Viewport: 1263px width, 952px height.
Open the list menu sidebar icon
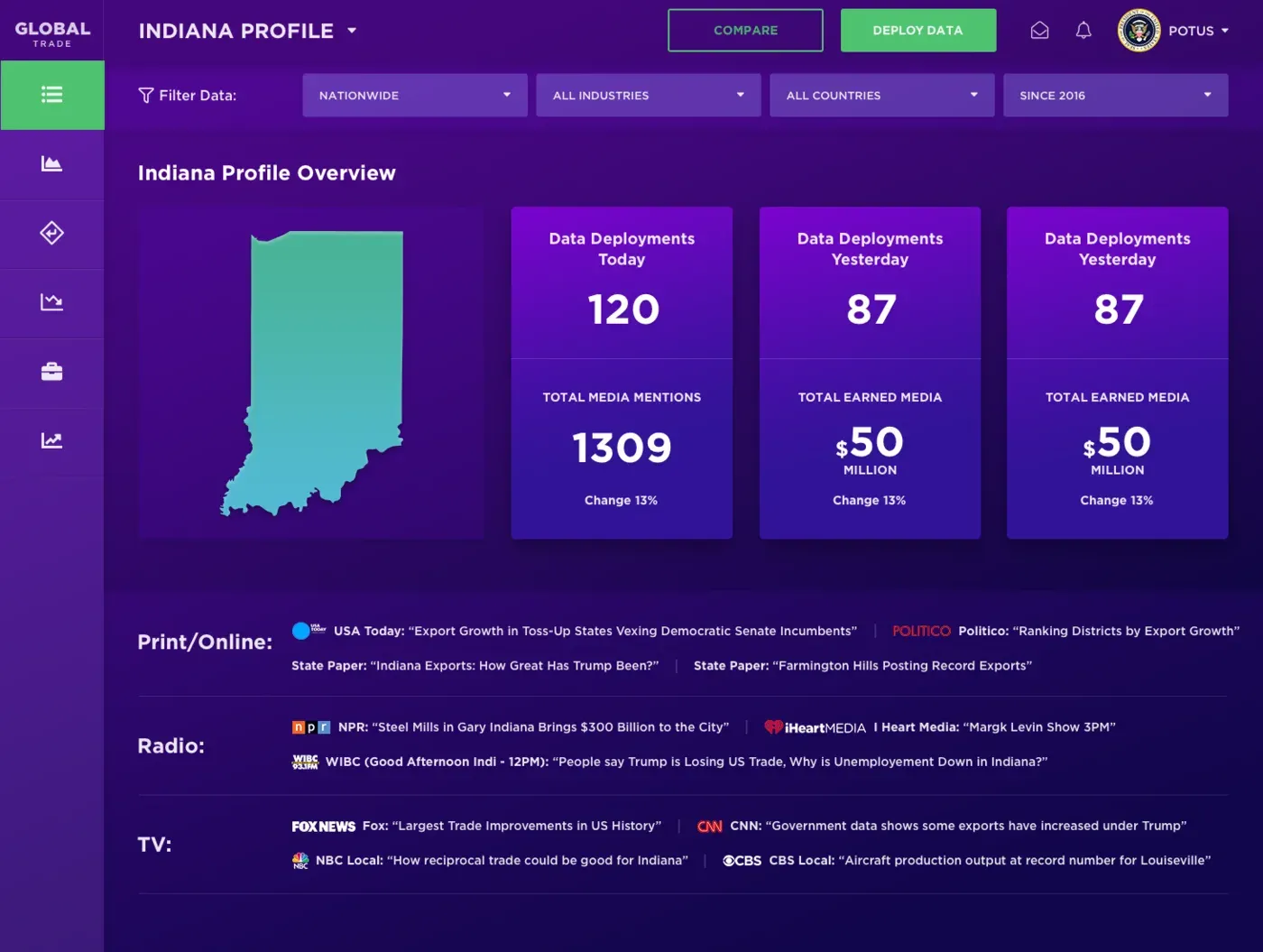[x=52, y=95]
